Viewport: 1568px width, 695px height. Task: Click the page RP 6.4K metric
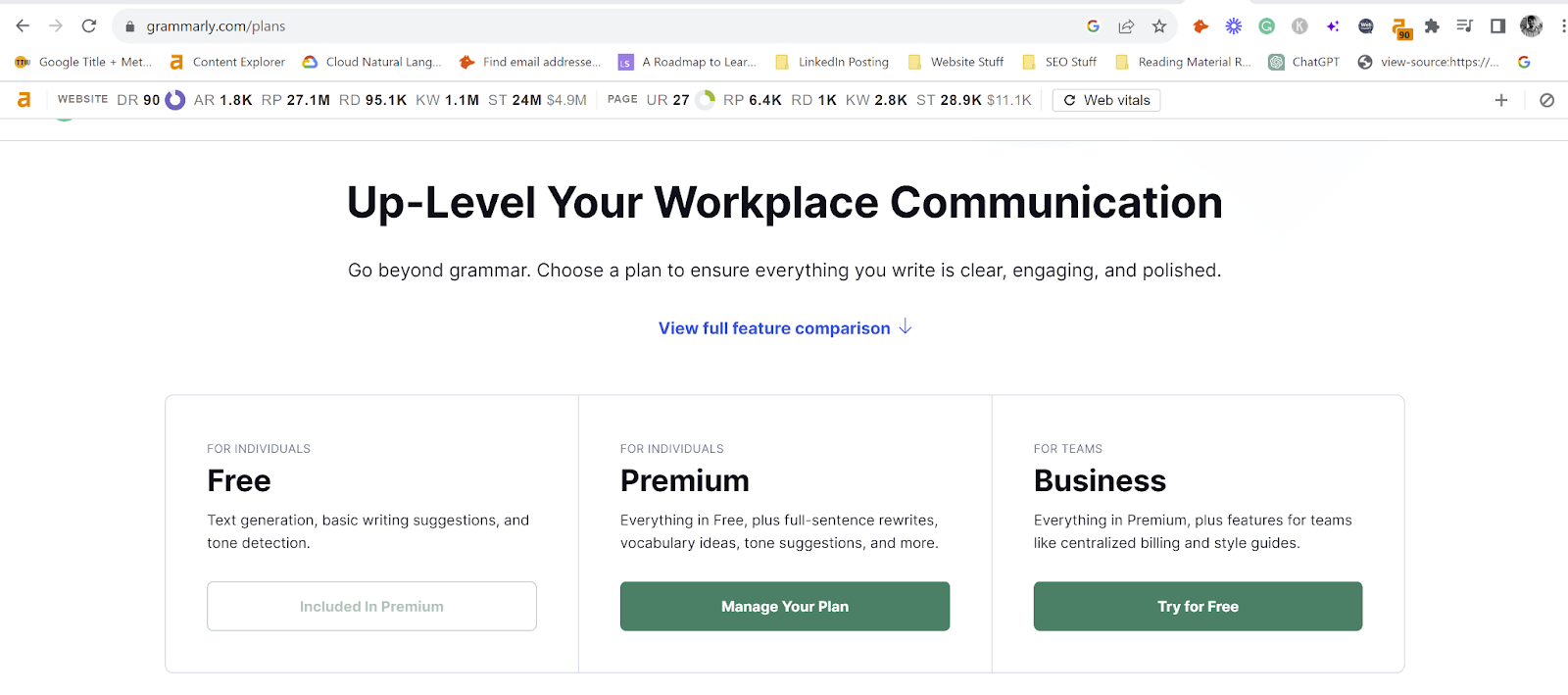click(x=753, y=100)
